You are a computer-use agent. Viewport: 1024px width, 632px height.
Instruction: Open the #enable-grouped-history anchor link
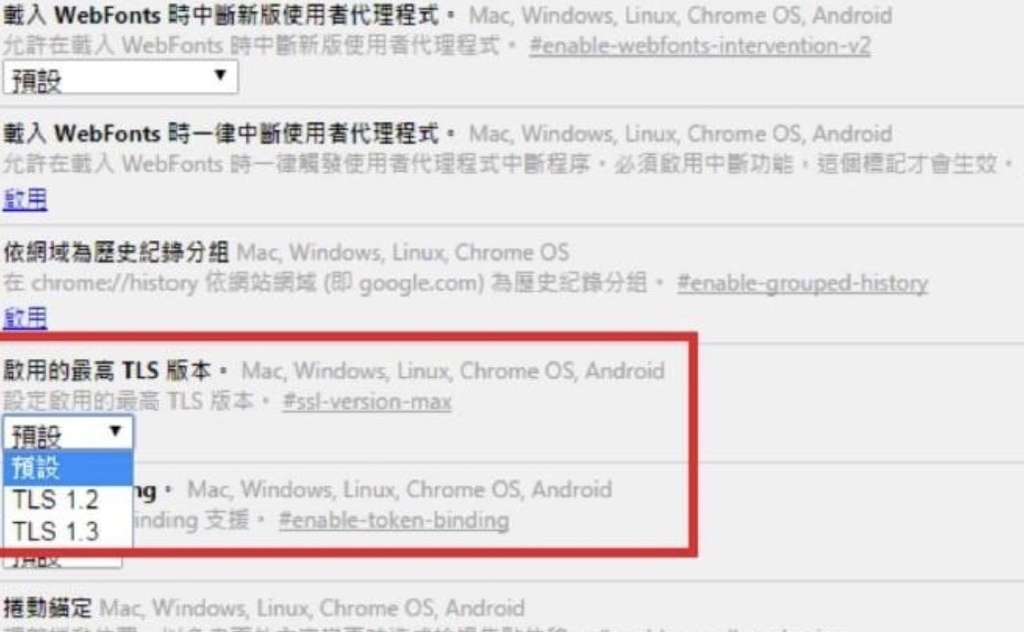pyautogui.click(x=802, y=283)
